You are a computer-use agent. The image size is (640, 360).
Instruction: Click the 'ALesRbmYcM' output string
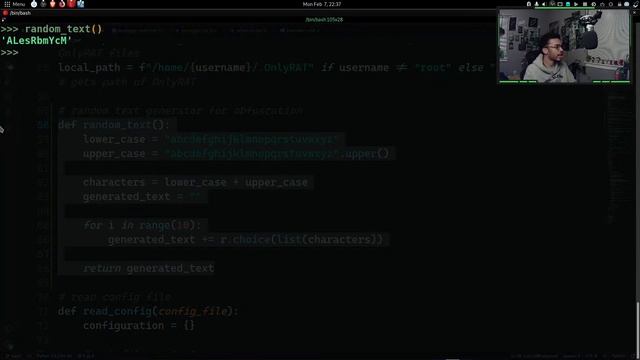coord(36,40)
